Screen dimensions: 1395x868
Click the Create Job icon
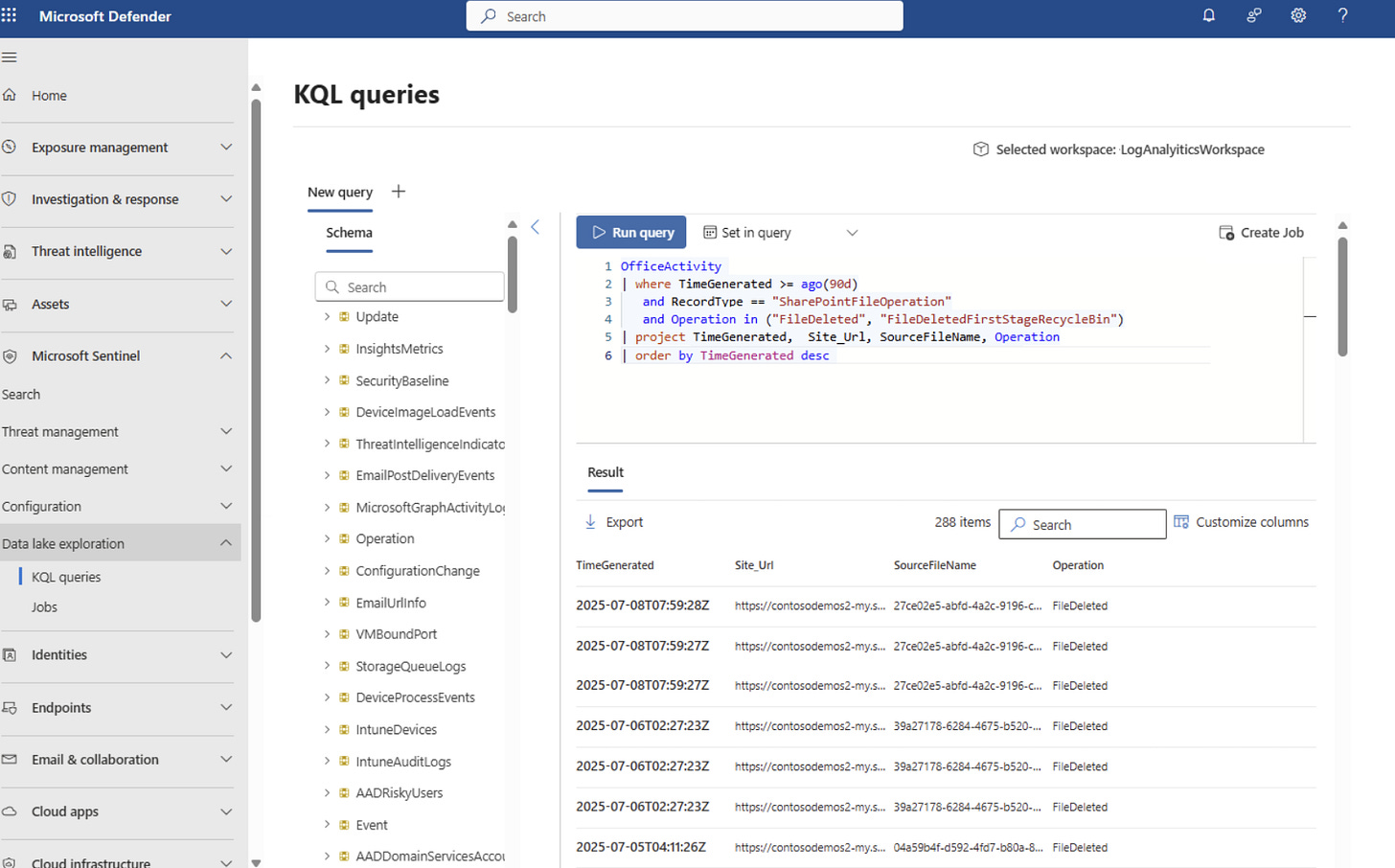tap(1226, 233)
